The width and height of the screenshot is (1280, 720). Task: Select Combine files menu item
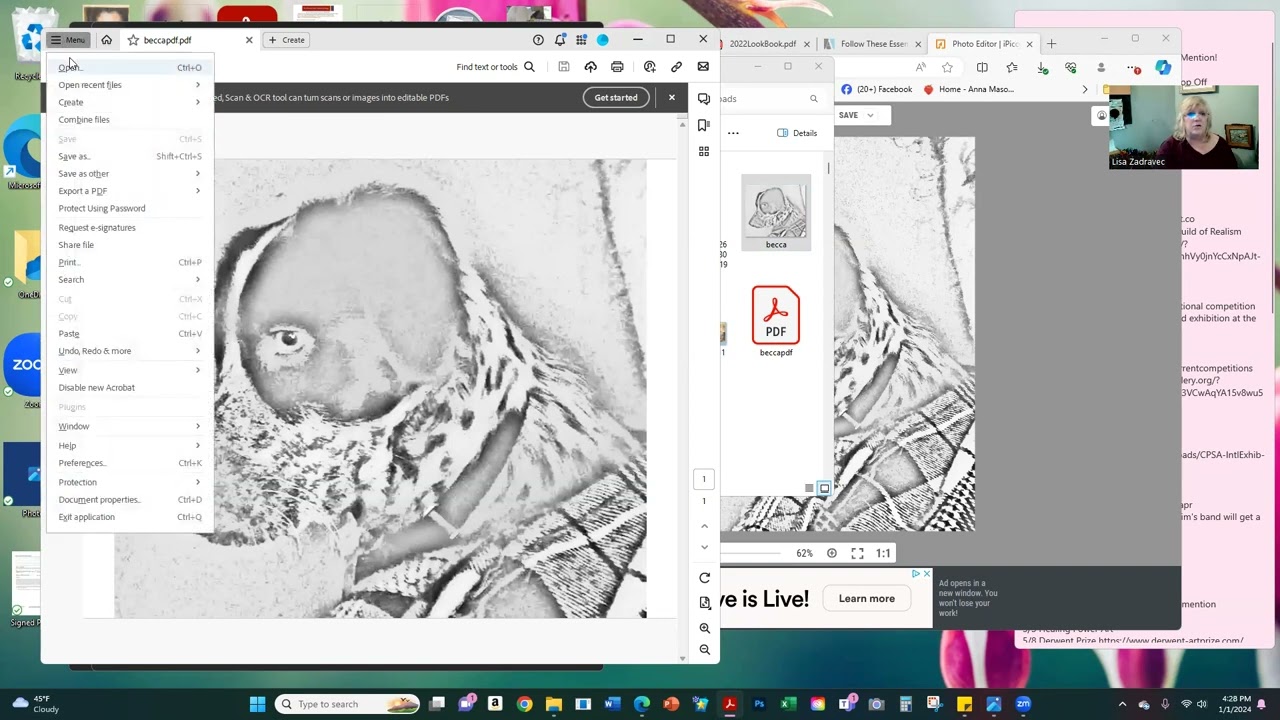click(x=130, y=120)
